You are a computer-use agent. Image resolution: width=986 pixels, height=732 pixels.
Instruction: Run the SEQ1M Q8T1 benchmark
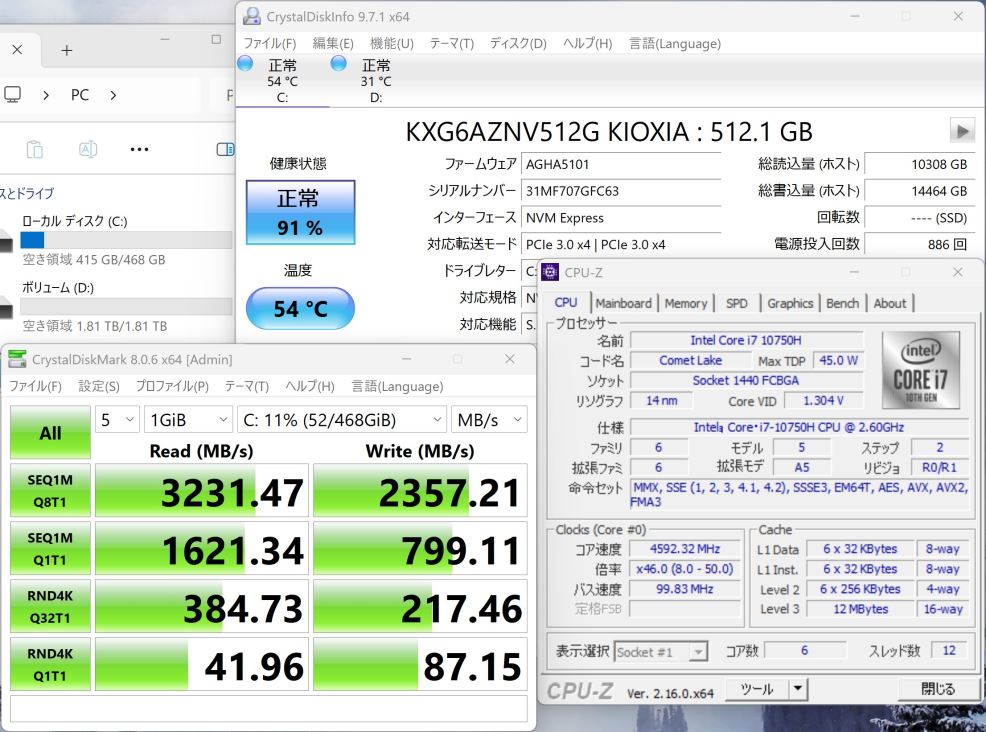click(50, 491)
